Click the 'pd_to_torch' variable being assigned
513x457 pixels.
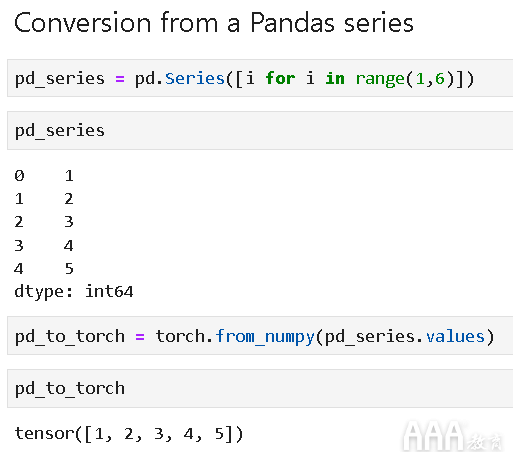point(70,337)
